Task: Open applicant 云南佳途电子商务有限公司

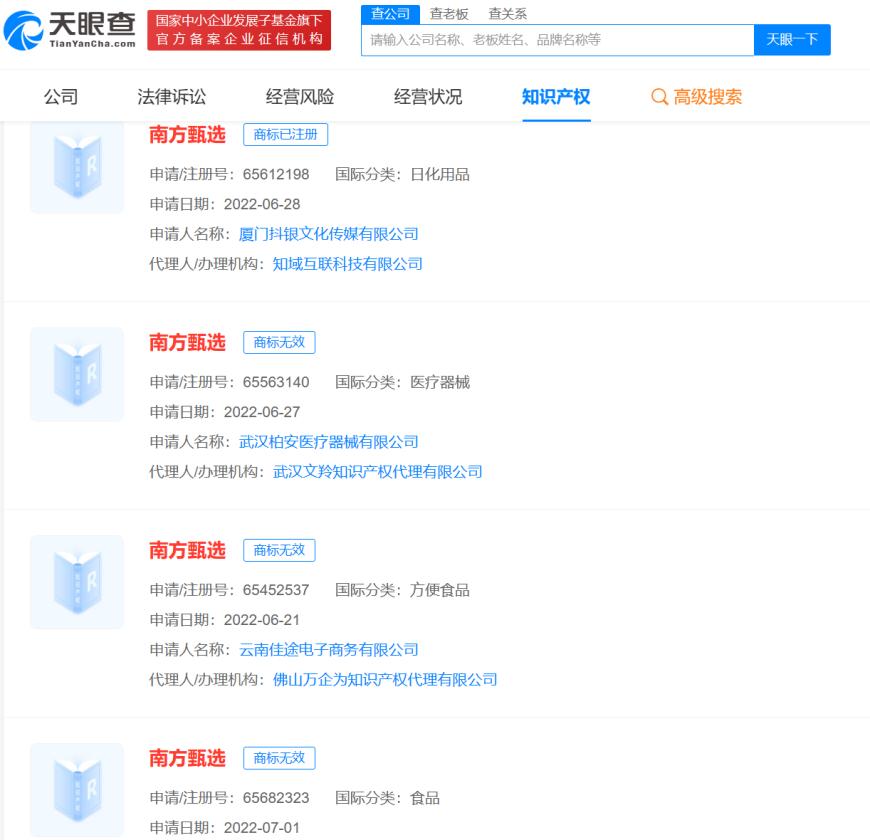Action: tap(328, 650)
